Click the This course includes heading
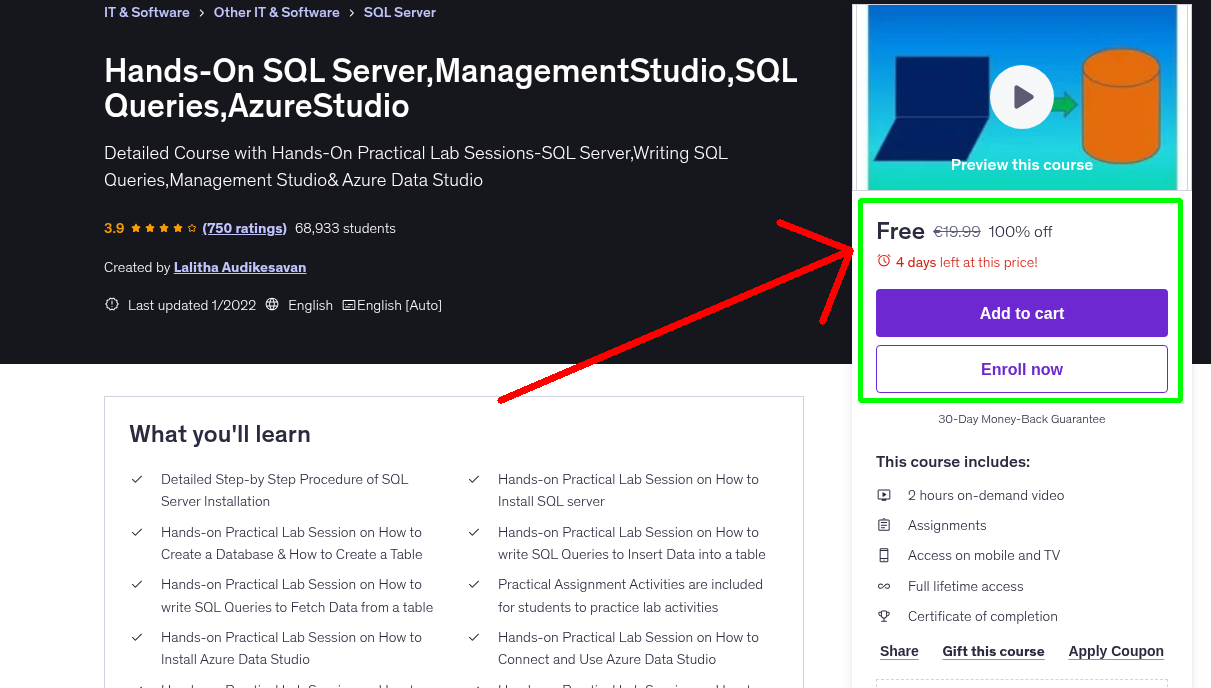Image resolution: width=1211 pixels, height=688 pixels. (x=953, y=462)
